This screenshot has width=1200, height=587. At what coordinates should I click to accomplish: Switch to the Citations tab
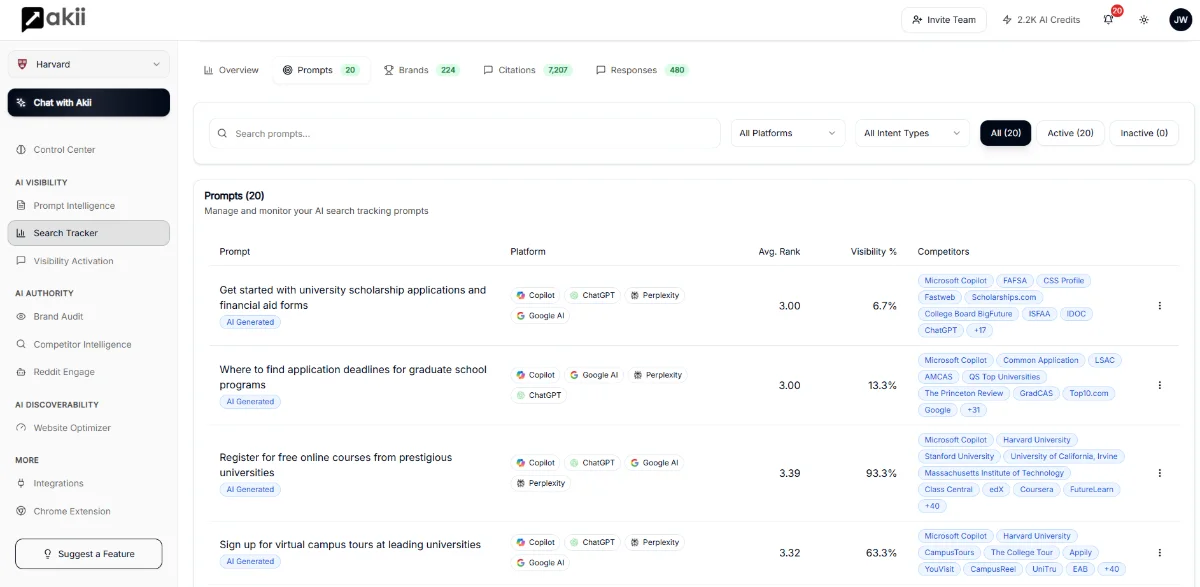pos(526,70)
